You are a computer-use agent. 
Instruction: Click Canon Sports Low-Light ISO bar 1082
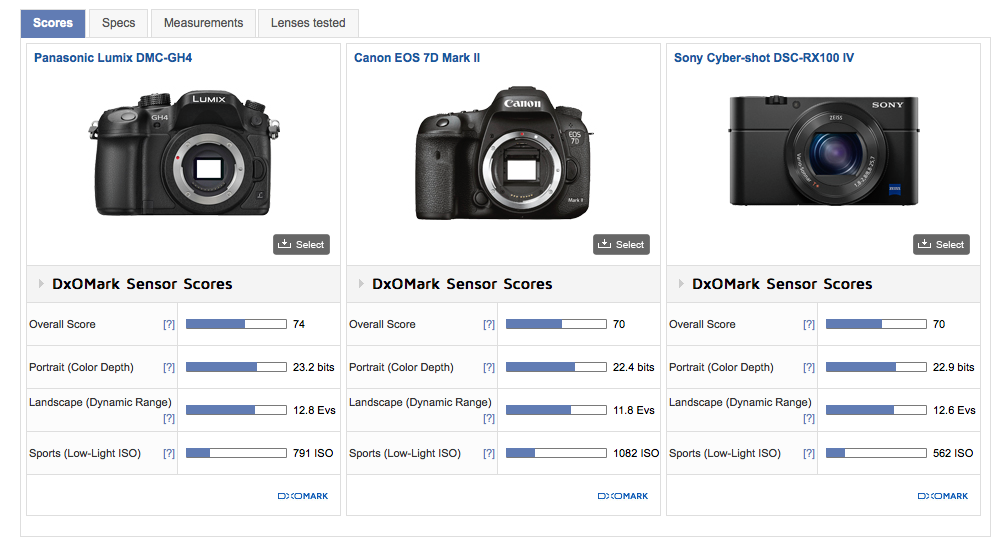click(556, 453)
